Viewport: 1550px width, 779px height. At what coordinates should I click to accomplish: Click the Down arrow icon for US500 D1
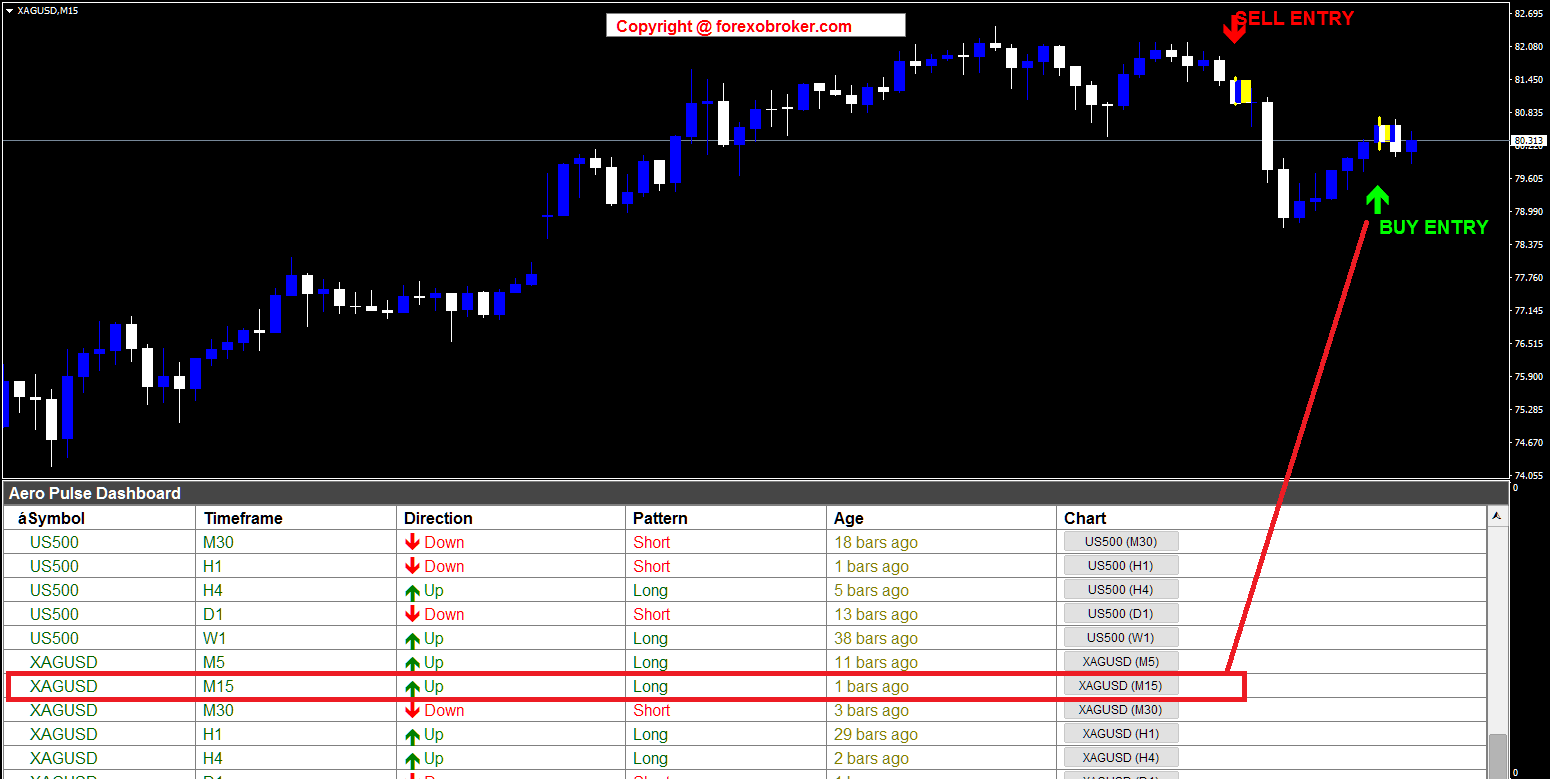pos(412,614)
